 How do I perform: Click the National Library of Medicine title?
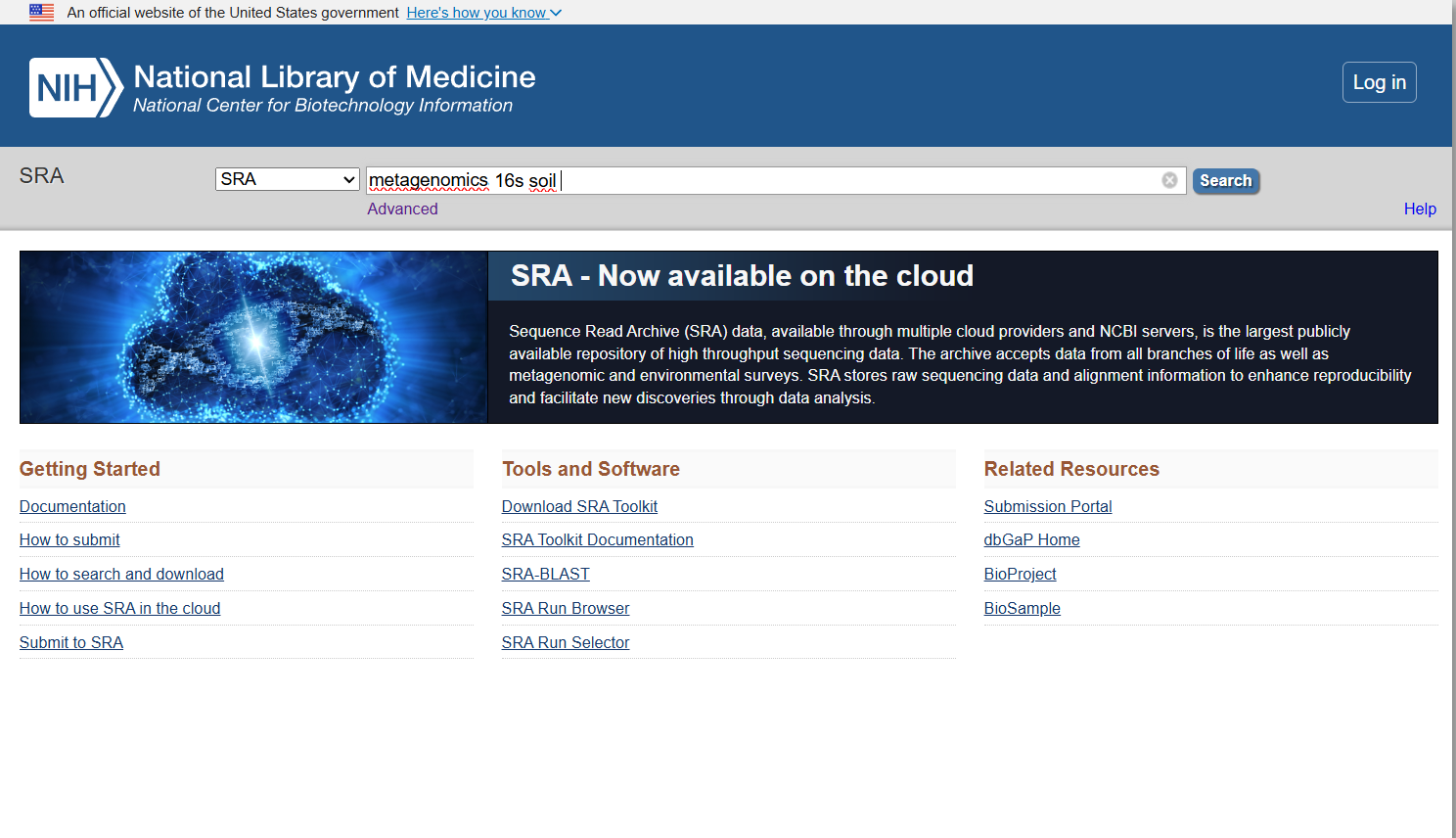[335, 76]
